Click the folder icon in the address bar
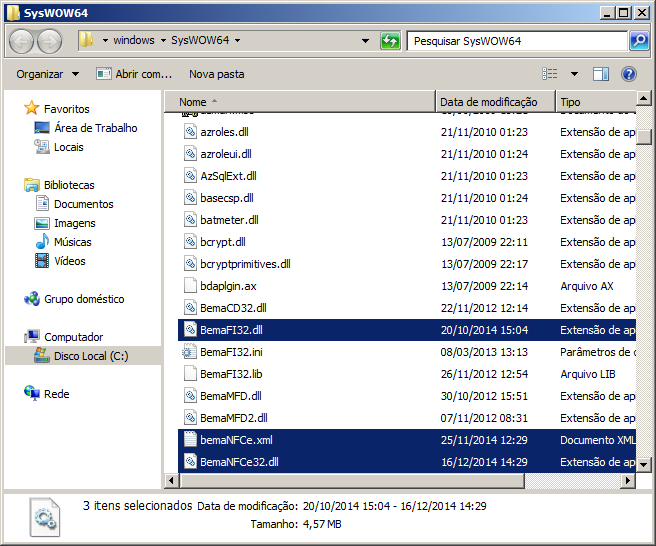The image size is (656, 546). tap(87, 40)
